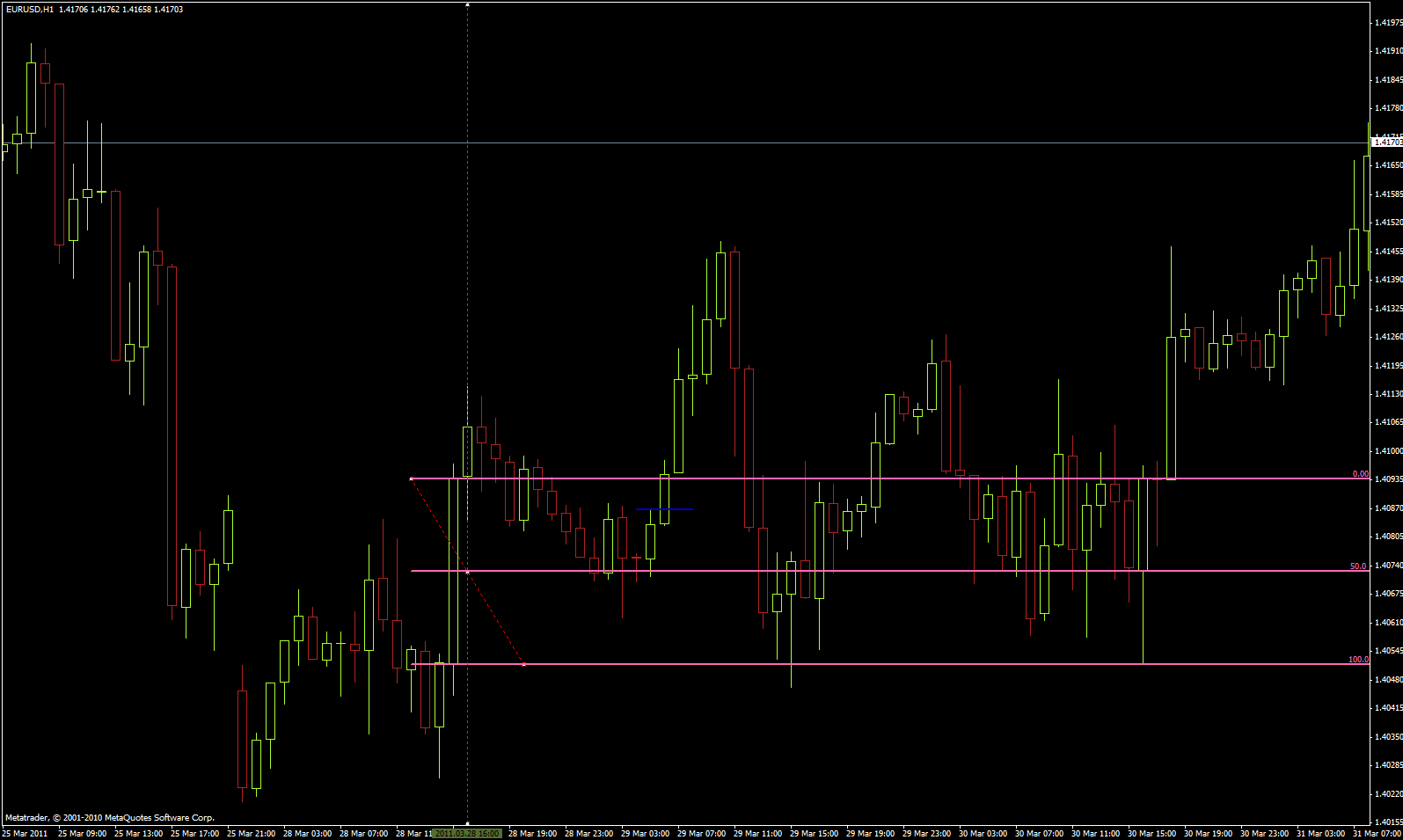This screenshot has width=1403, height=840.
Task: Click the 25 Mar 09:00 time label
Action: 82,834
